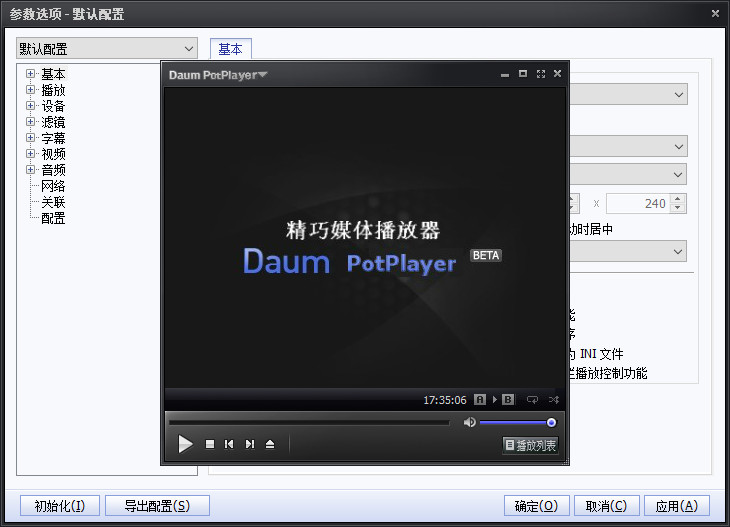The width and height of the screenshot is (730, 527).
Task: Select 网络 in the settings tree
Action: tap(53, 186)
